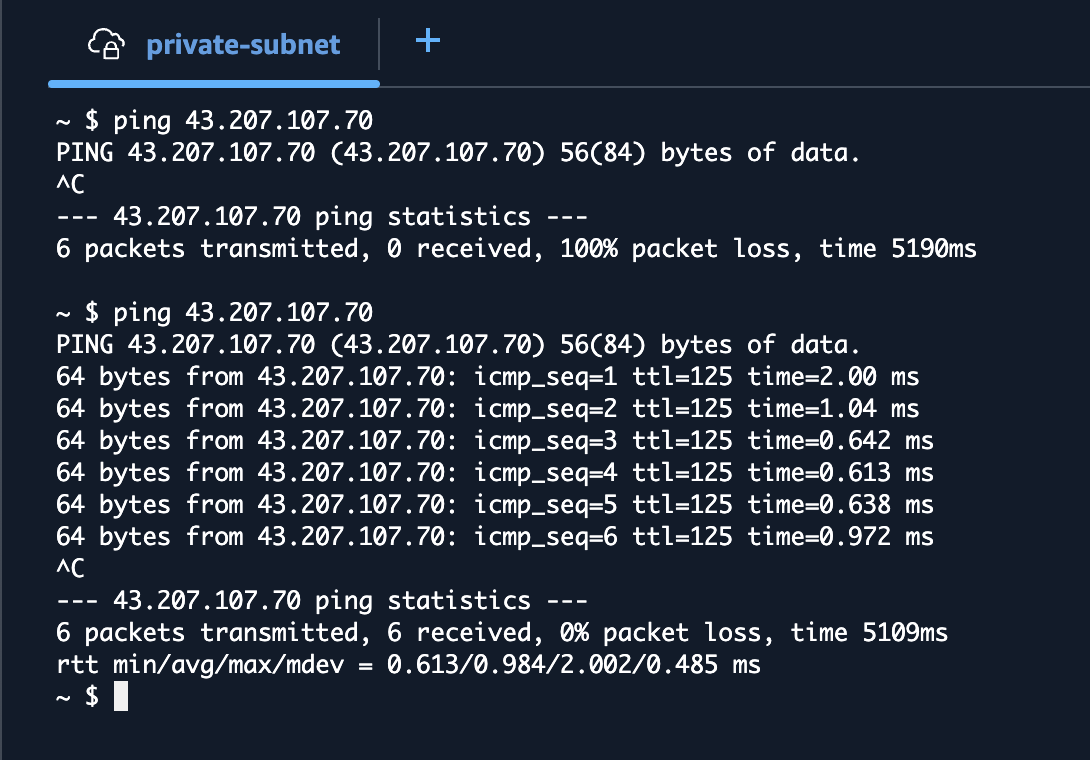Click the second ping 43.207.107.70 command line
Screen dimensions: 1090x760
click(x=214, y=313)
